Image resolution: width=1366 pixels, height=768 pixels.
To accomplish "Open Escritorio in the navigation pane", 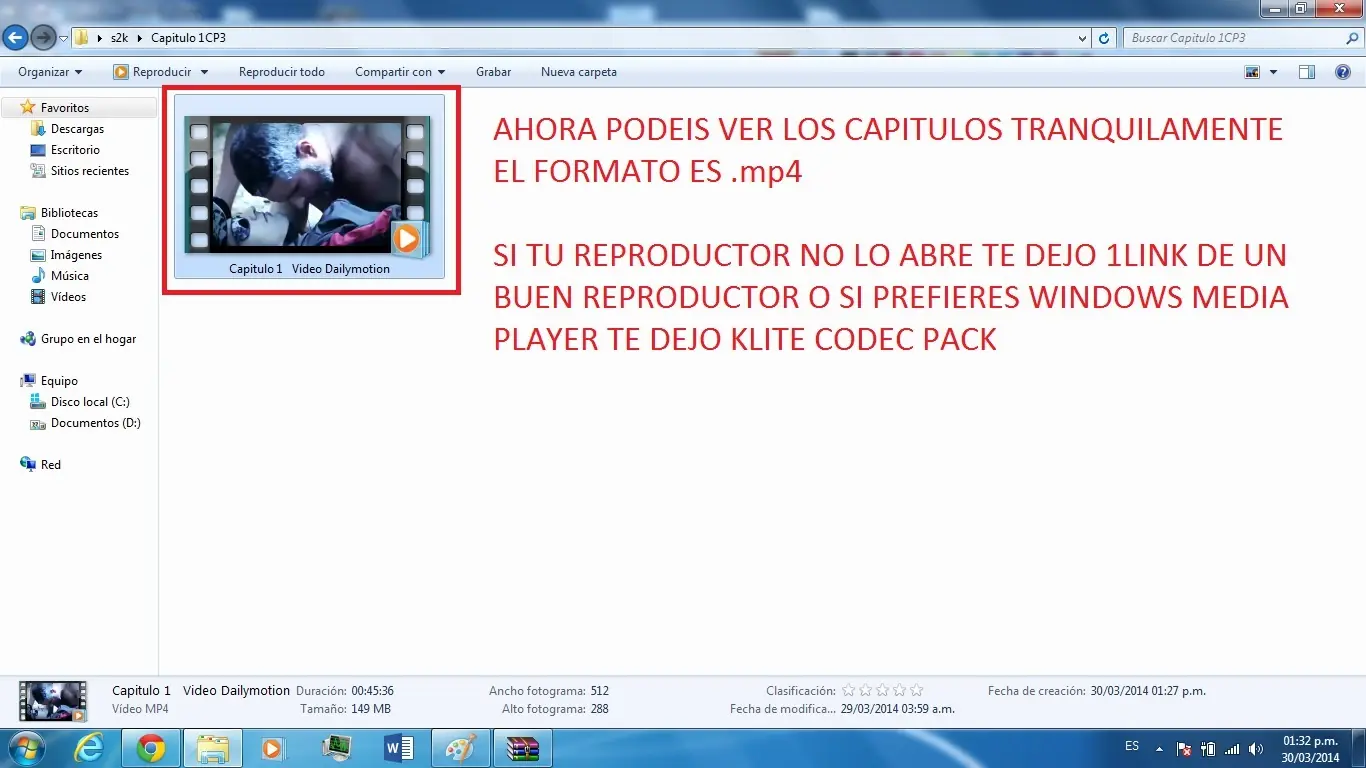I will pyautogui.click(x=75, y=150).
